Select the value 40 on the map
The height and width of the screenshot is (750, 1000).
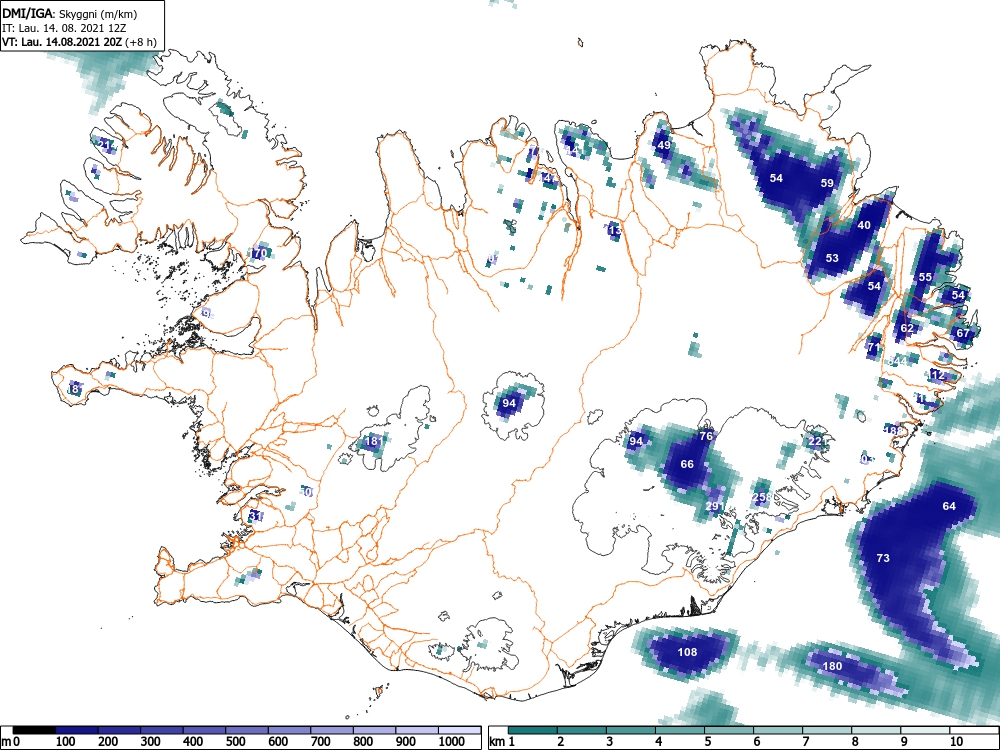point(864,225)
